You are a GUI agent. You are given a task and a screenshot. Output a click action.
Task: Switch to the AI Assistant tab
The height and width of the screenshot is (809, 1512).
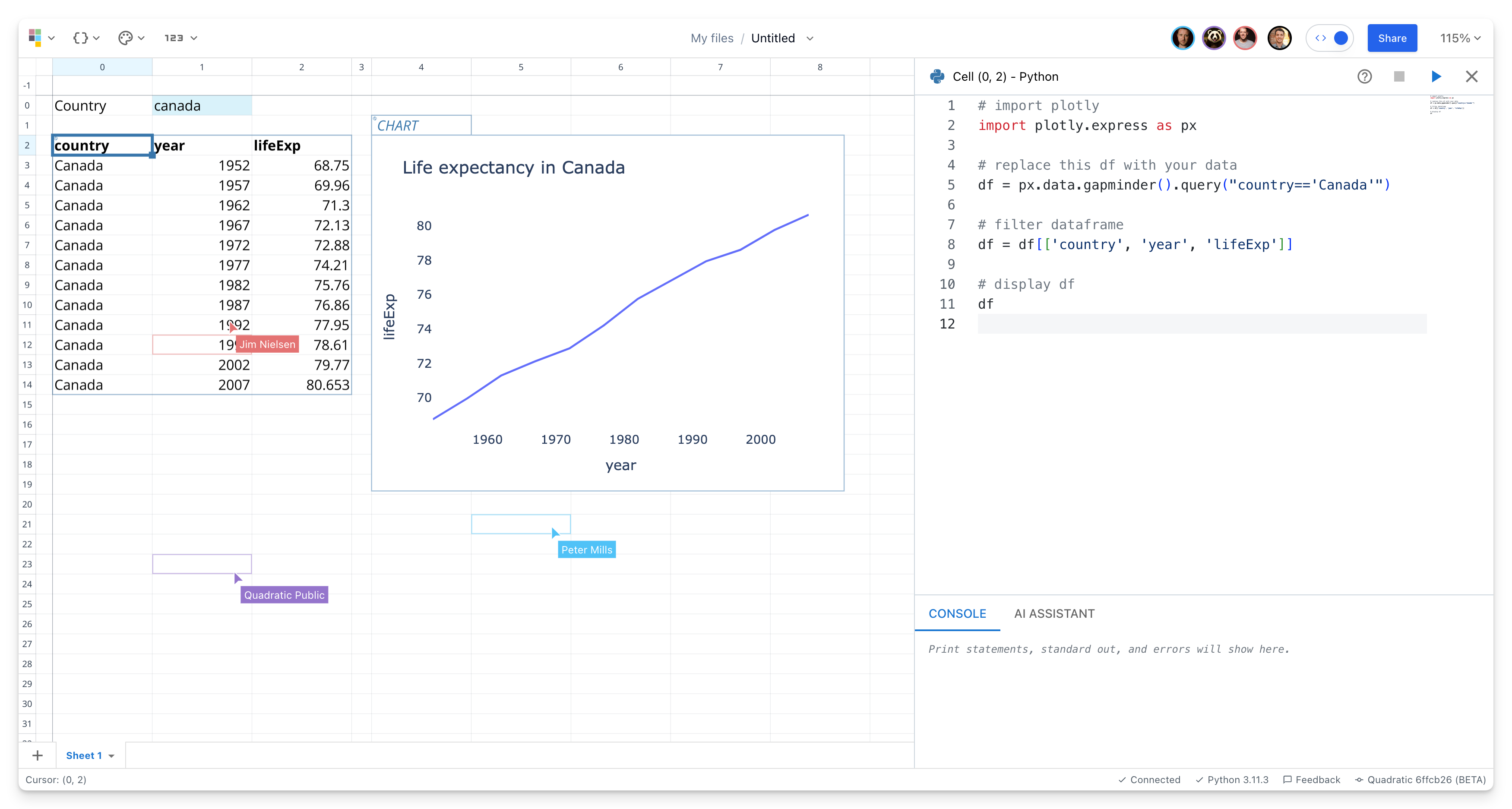[1054, 613]
